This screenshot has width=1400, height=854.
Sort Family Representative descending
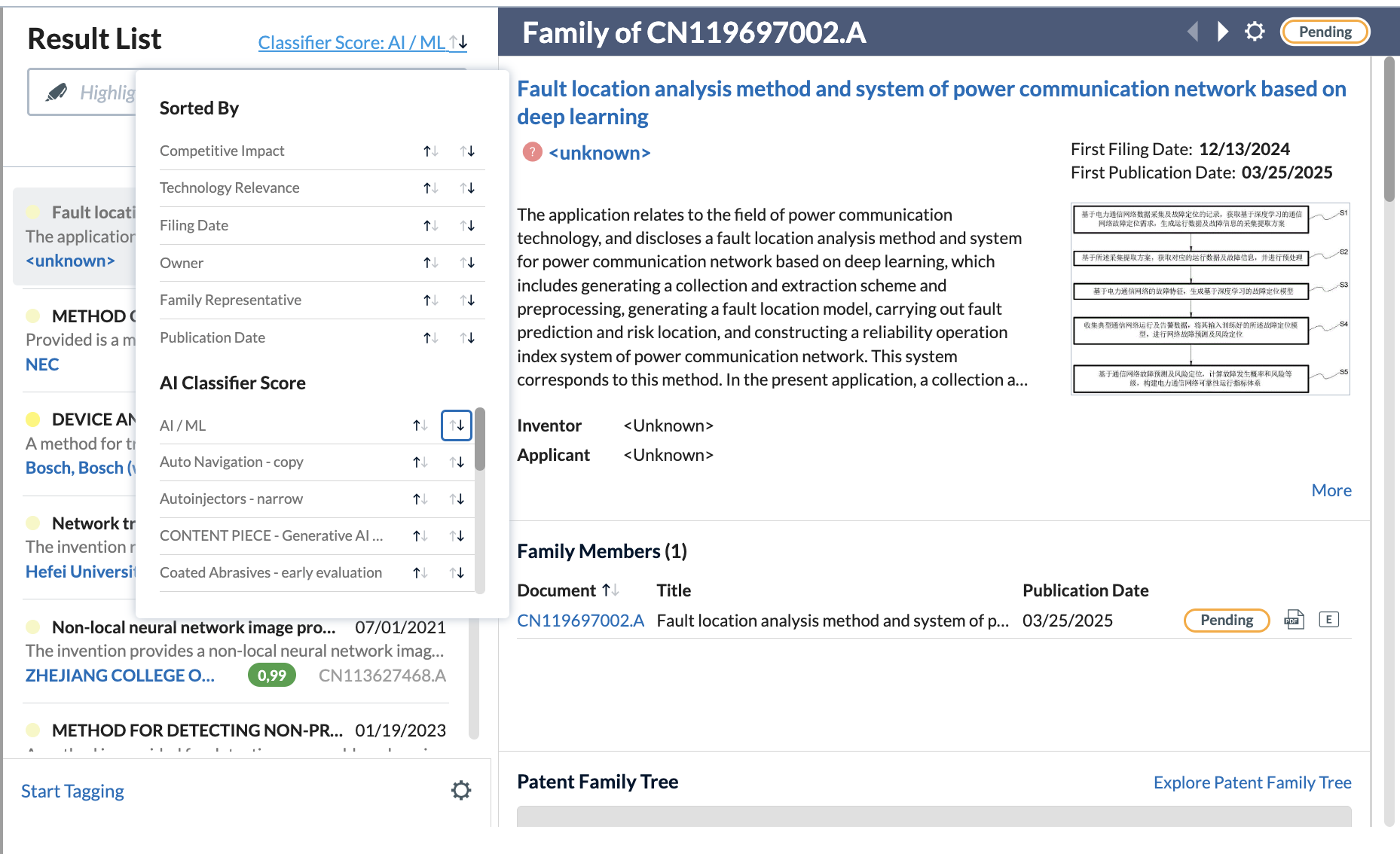tap(467, 300)
